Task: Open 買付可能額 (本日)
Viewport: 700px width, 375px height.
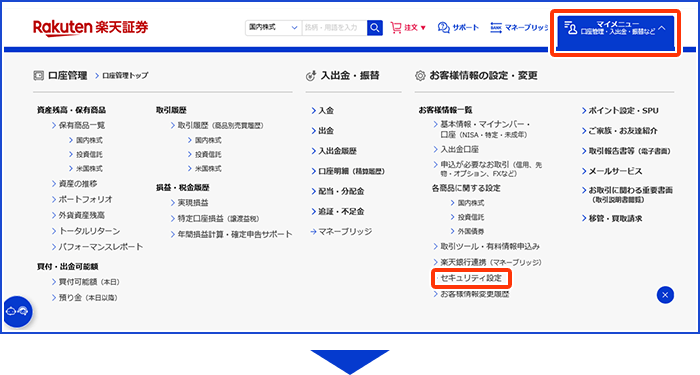Action: [x=86, y=282]
